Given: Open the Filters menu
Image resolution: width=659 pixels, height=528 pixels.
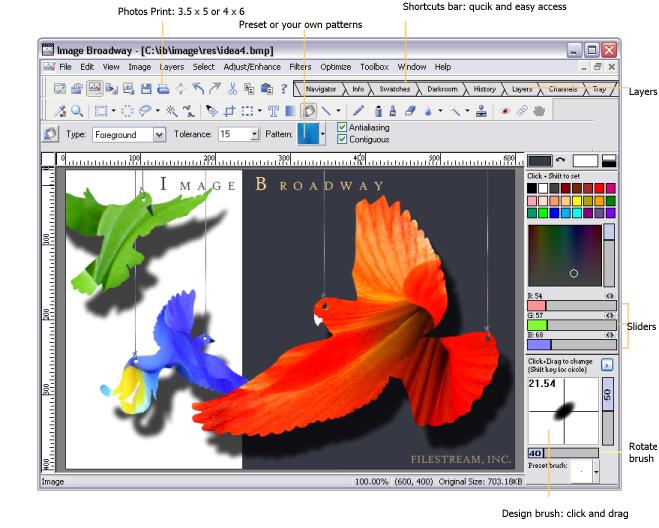Looking at the screenshot, I should tap(299, 67).
